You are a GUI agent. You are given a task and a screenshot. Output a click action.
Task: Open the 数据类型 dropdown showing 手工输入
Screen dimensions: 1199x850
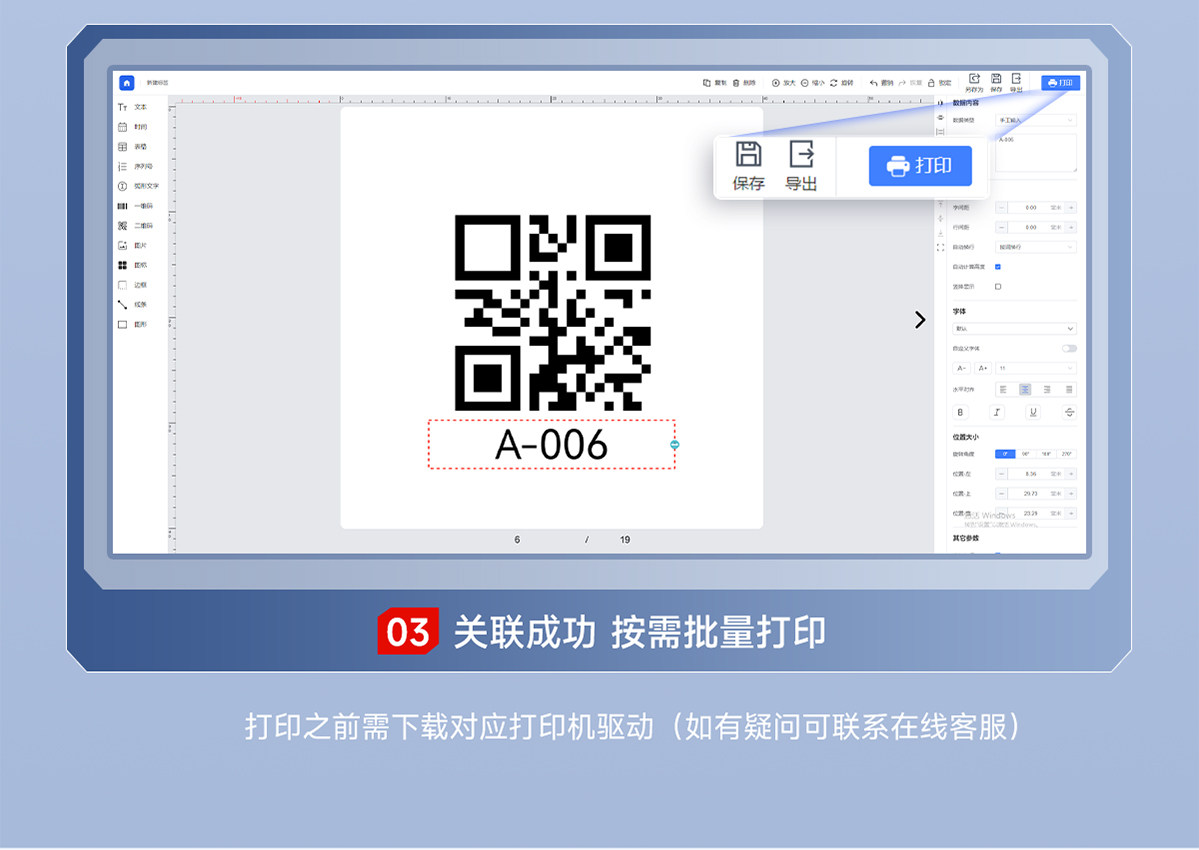1035,120
